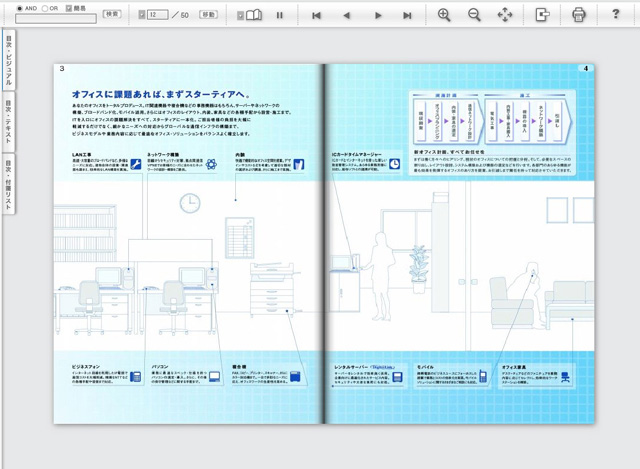Open the 目次・ビジュアル side tab
640x469 pixels.
coord(8,62)
